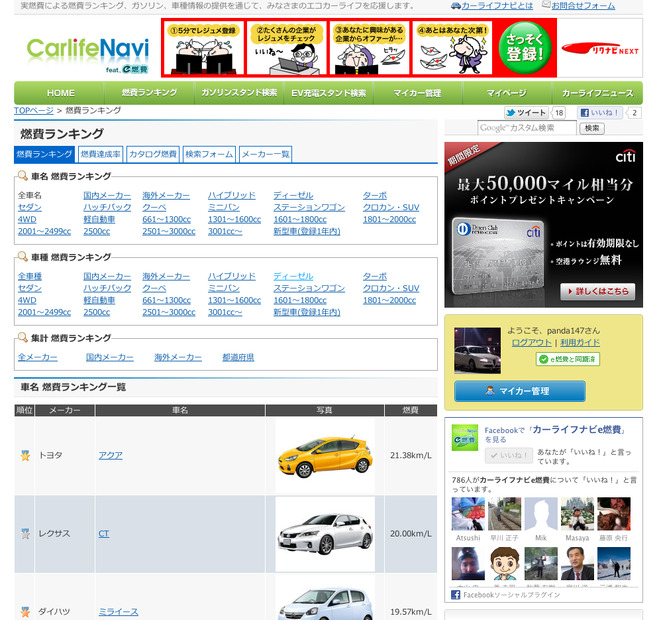
Task: Open マイカー管理 in the green navigation bar
Action: click(x=417, y=93)
